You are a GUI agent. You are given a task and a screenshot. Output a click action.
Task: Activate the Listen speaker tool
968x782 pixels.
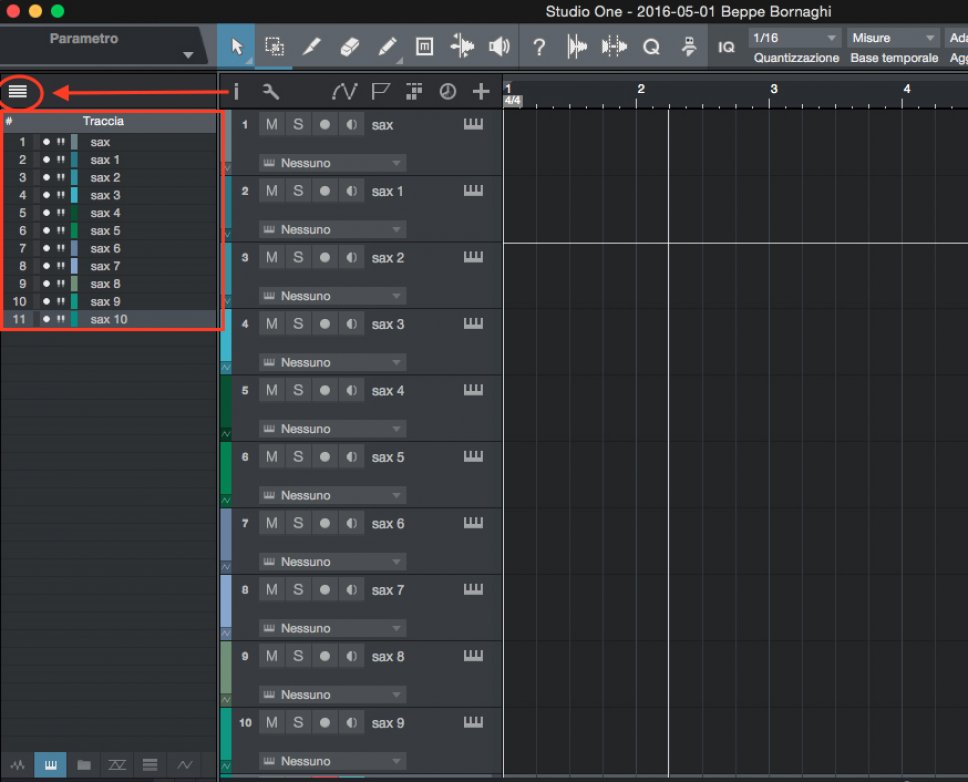tap(498, 47)
